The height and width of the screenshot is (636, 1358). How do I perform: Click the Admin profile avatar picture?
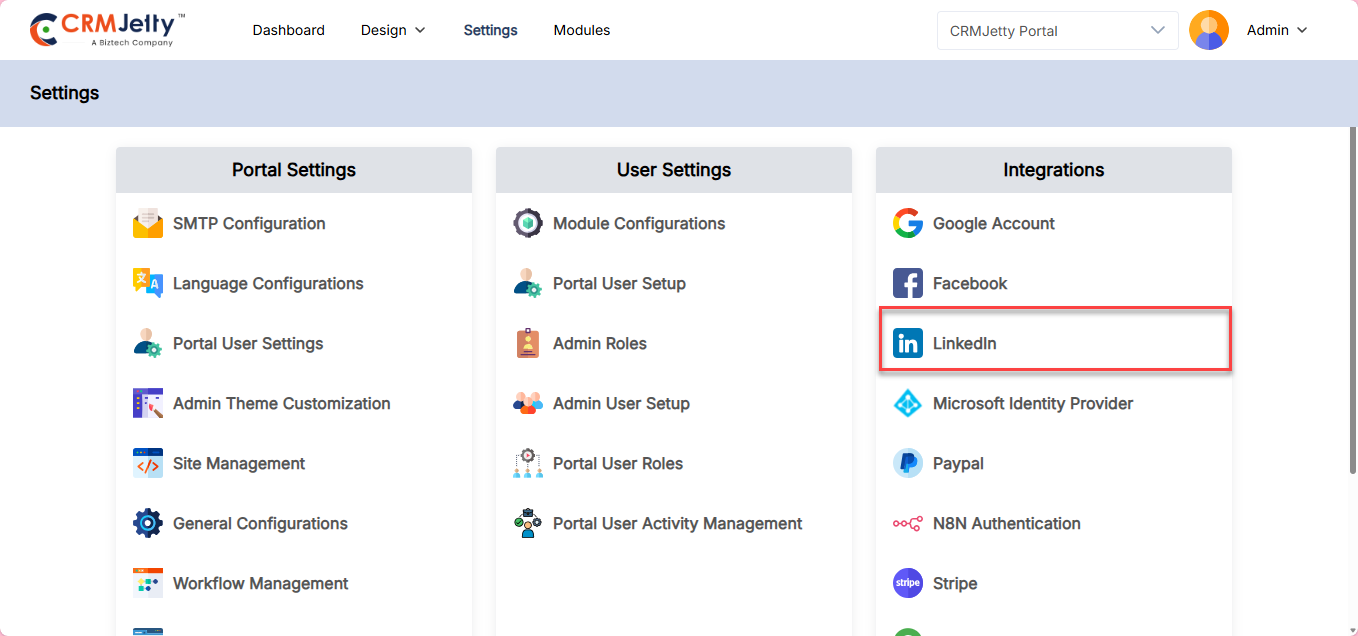point(1209,30)
